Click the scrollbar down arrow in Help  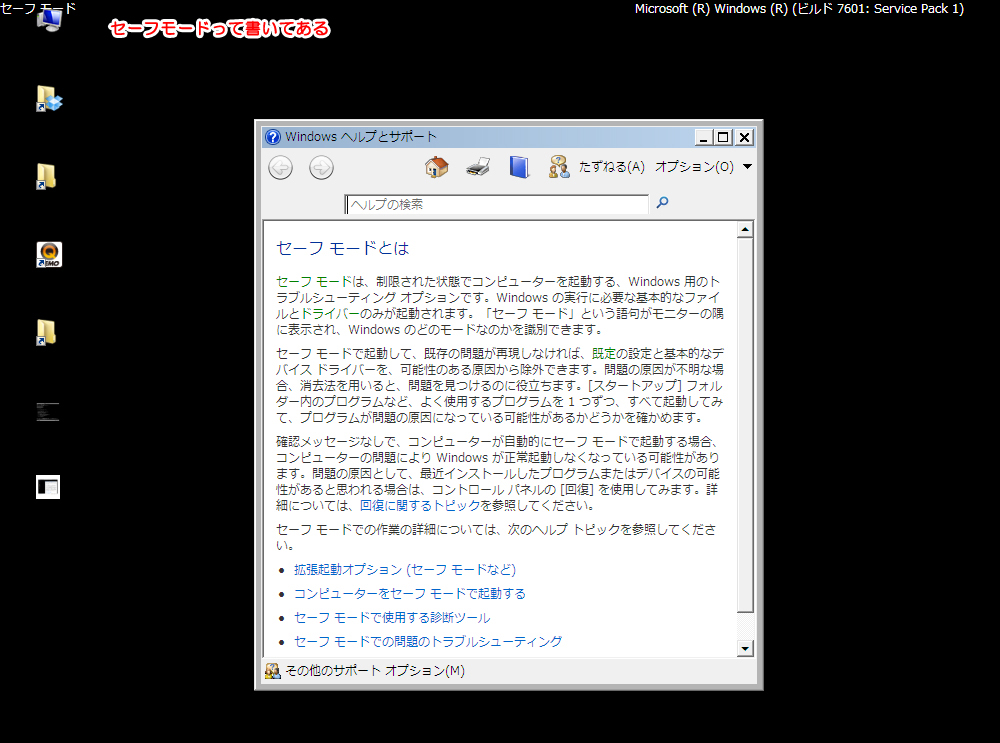coord(745,649)
